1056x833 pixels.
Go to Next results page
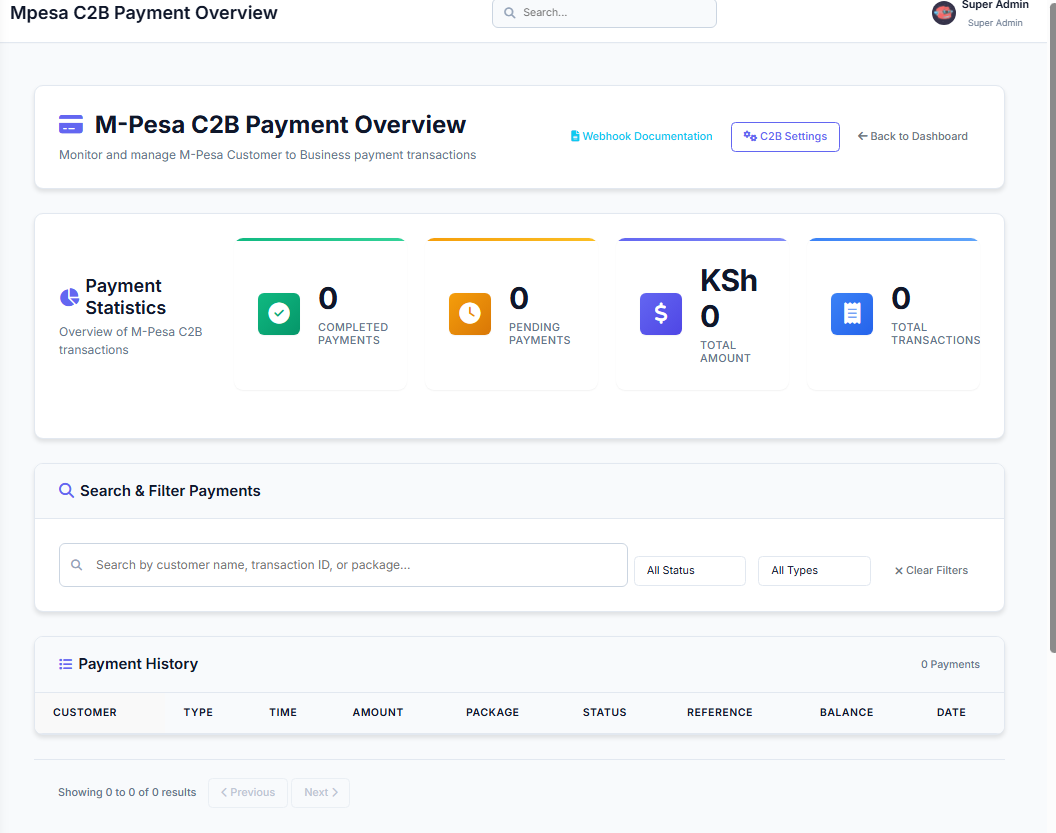pos(321,793)
